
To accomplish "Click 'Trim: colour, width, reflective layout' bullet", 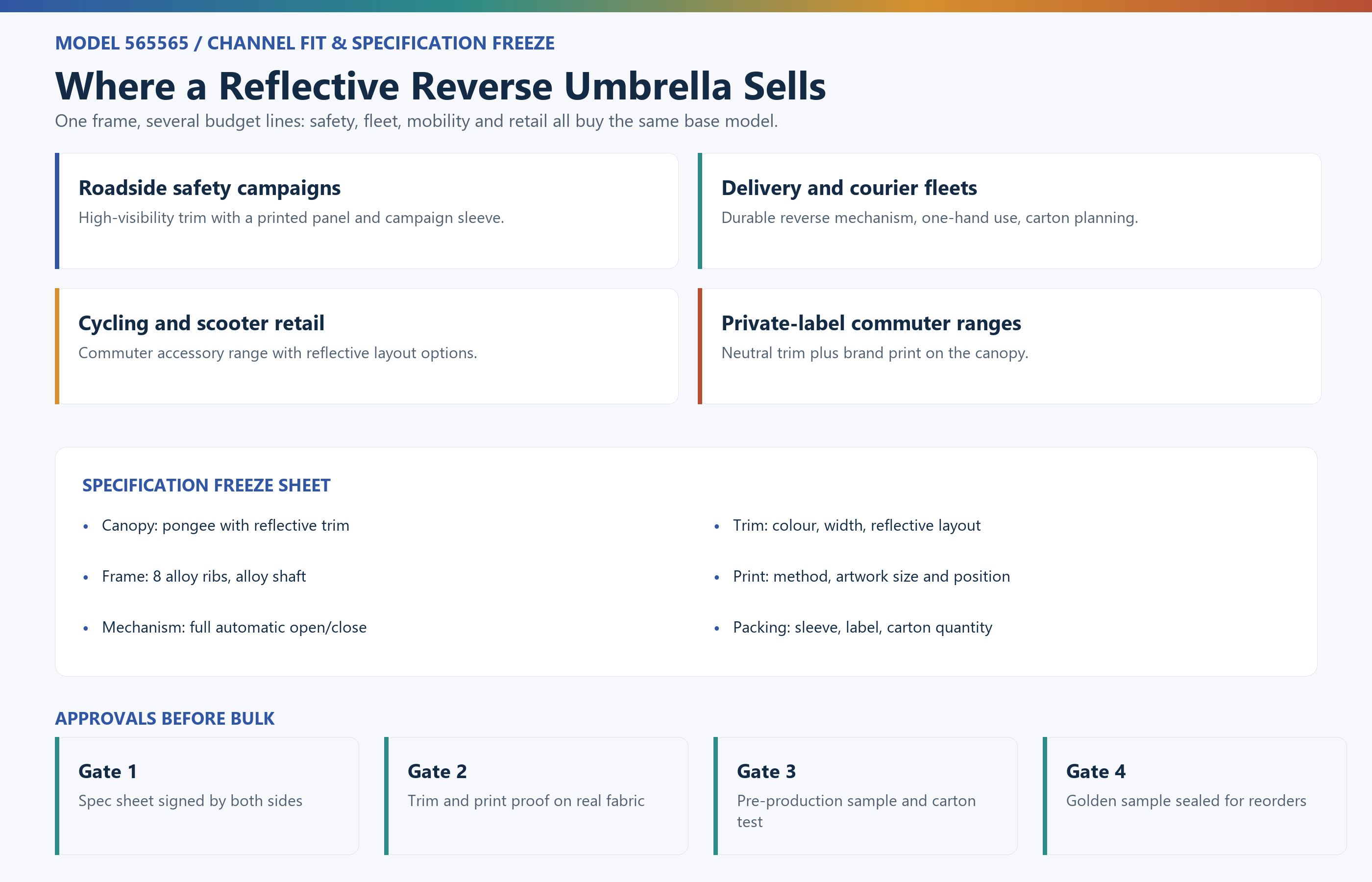I will [857, 525].
